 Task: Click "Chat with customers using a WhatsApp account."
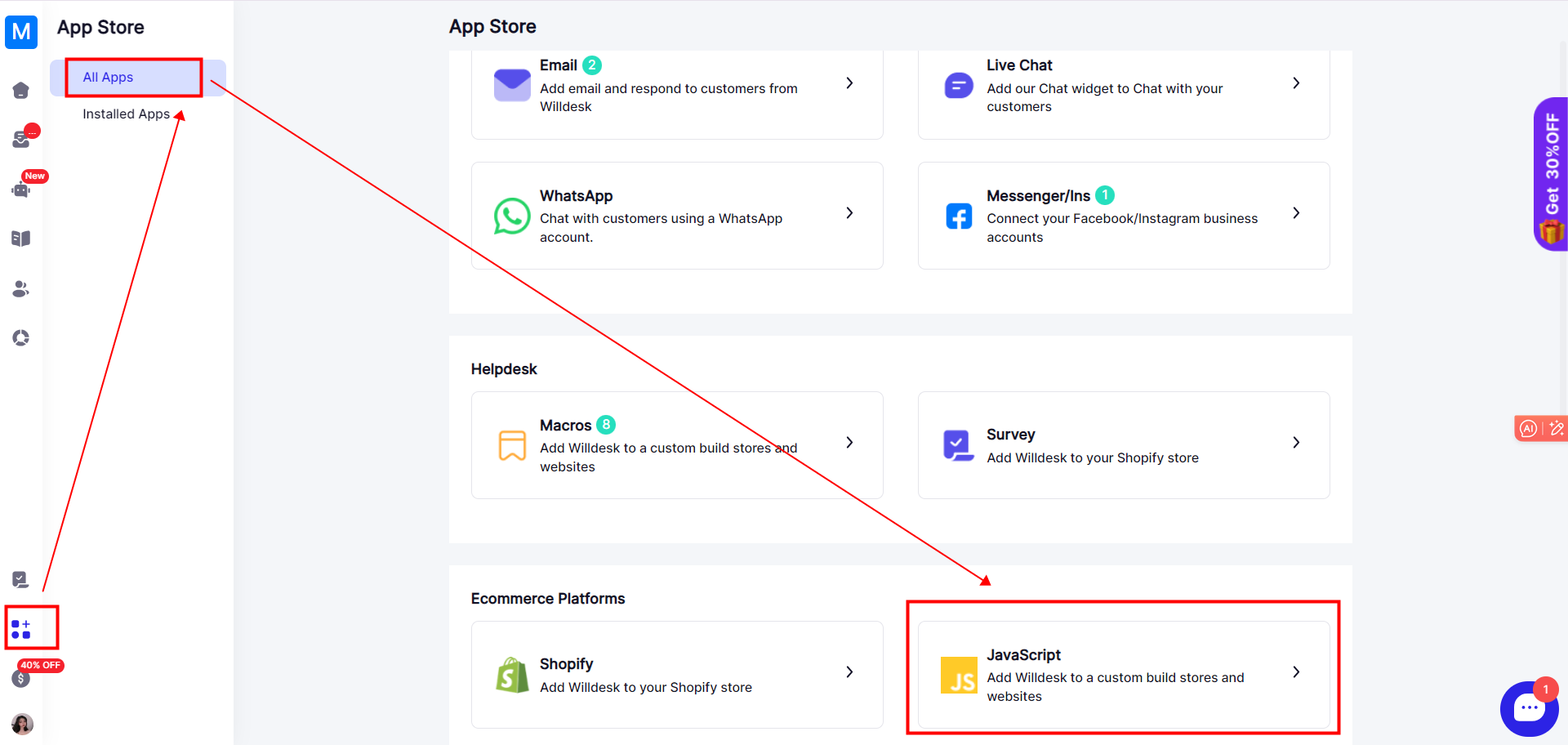661,228
